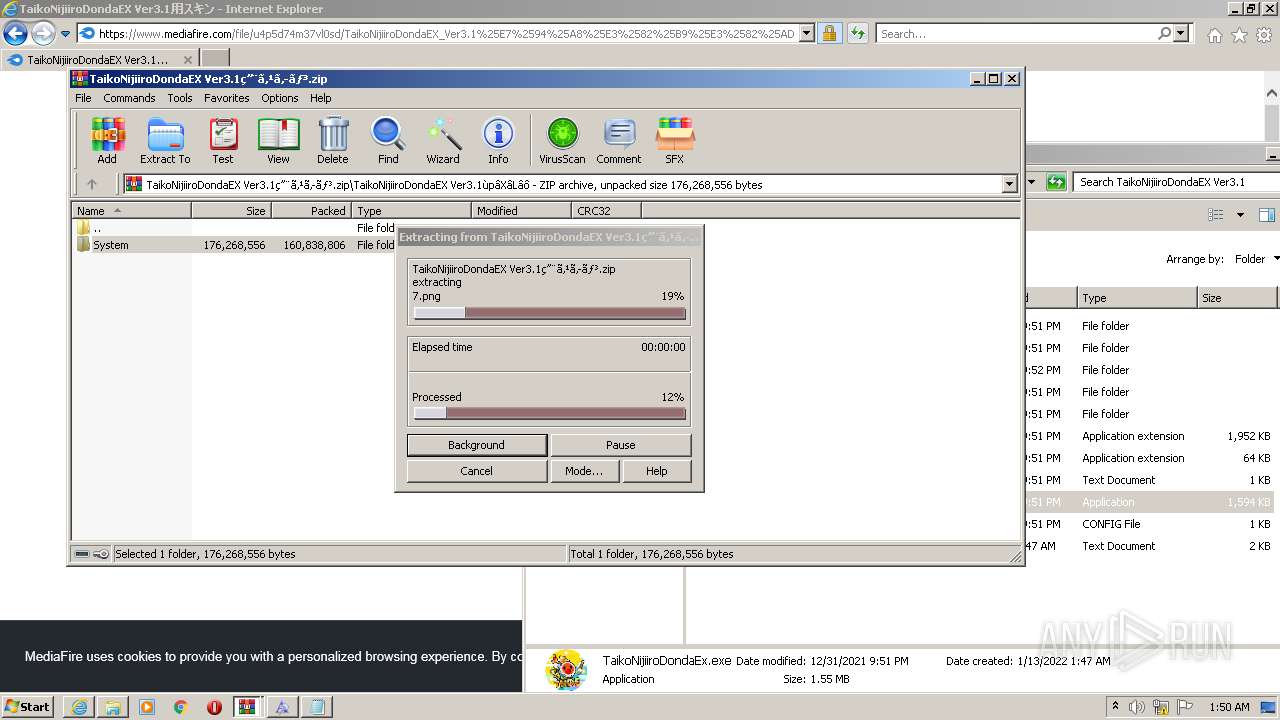The height and width of the screenshot is (720, 1280).
Task: Open Chrome from the taskbar
Action: 181,707
